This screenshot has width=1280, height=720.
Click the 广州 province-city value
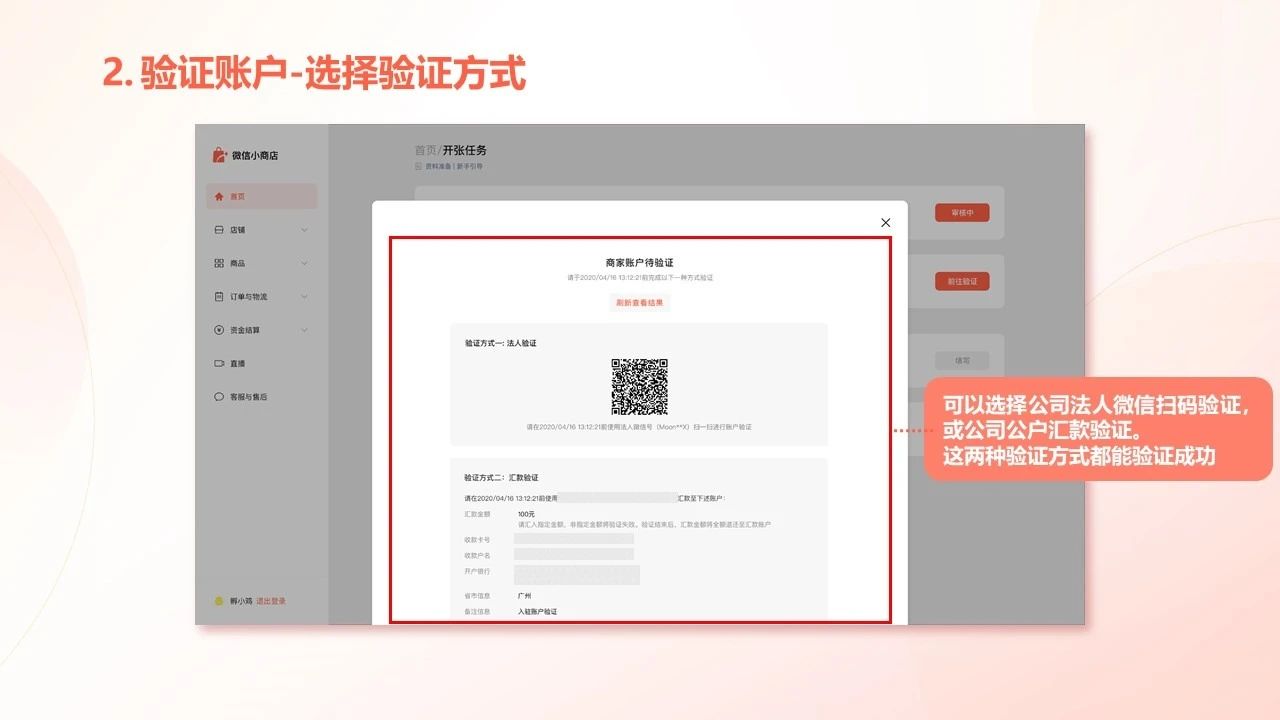coord(525,595)
